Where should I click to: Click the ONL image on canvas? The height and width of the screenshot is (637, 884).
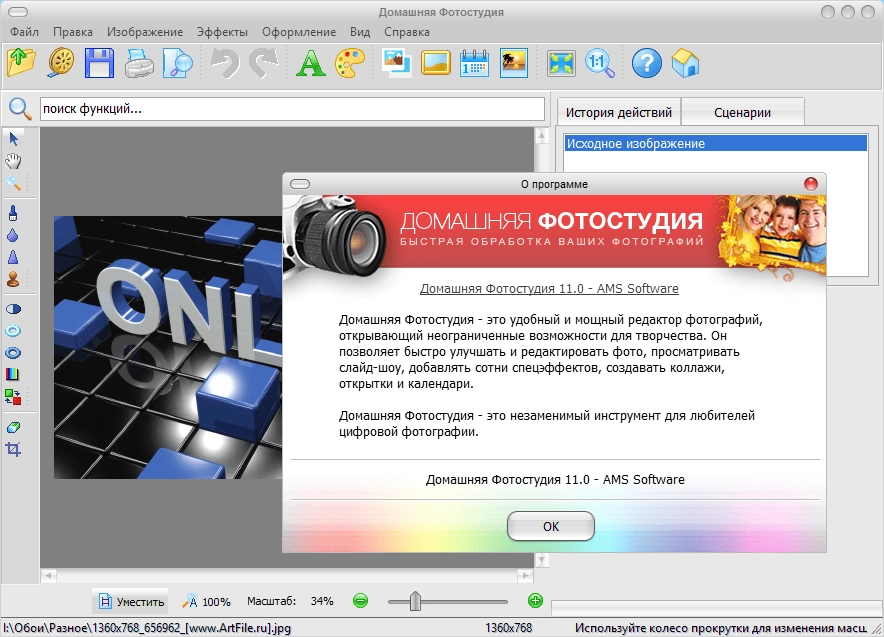click(168, 347)
